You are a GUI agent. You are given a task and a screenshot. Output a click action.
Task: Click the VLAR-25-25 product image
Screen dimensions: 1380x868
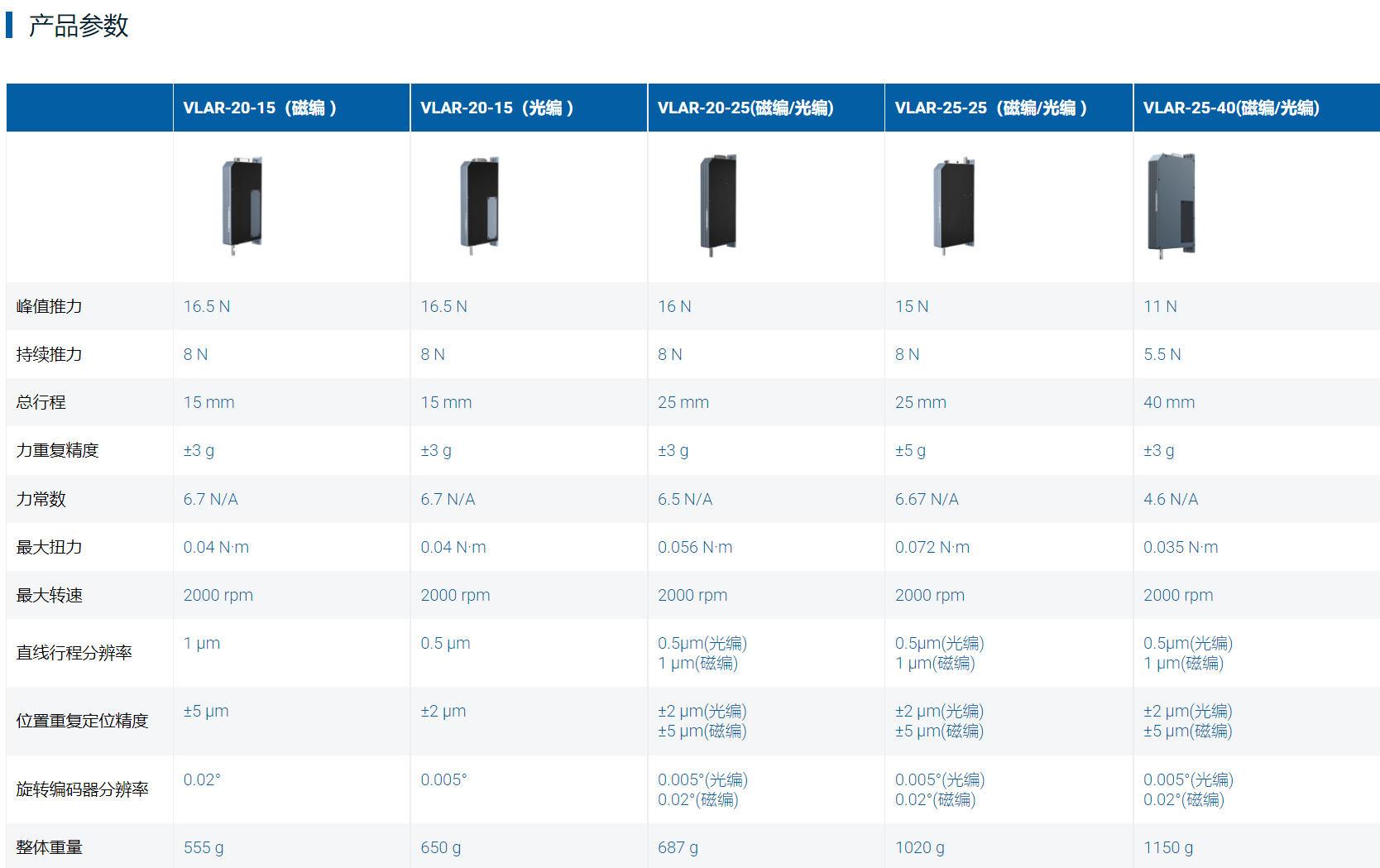click(954, 204)
